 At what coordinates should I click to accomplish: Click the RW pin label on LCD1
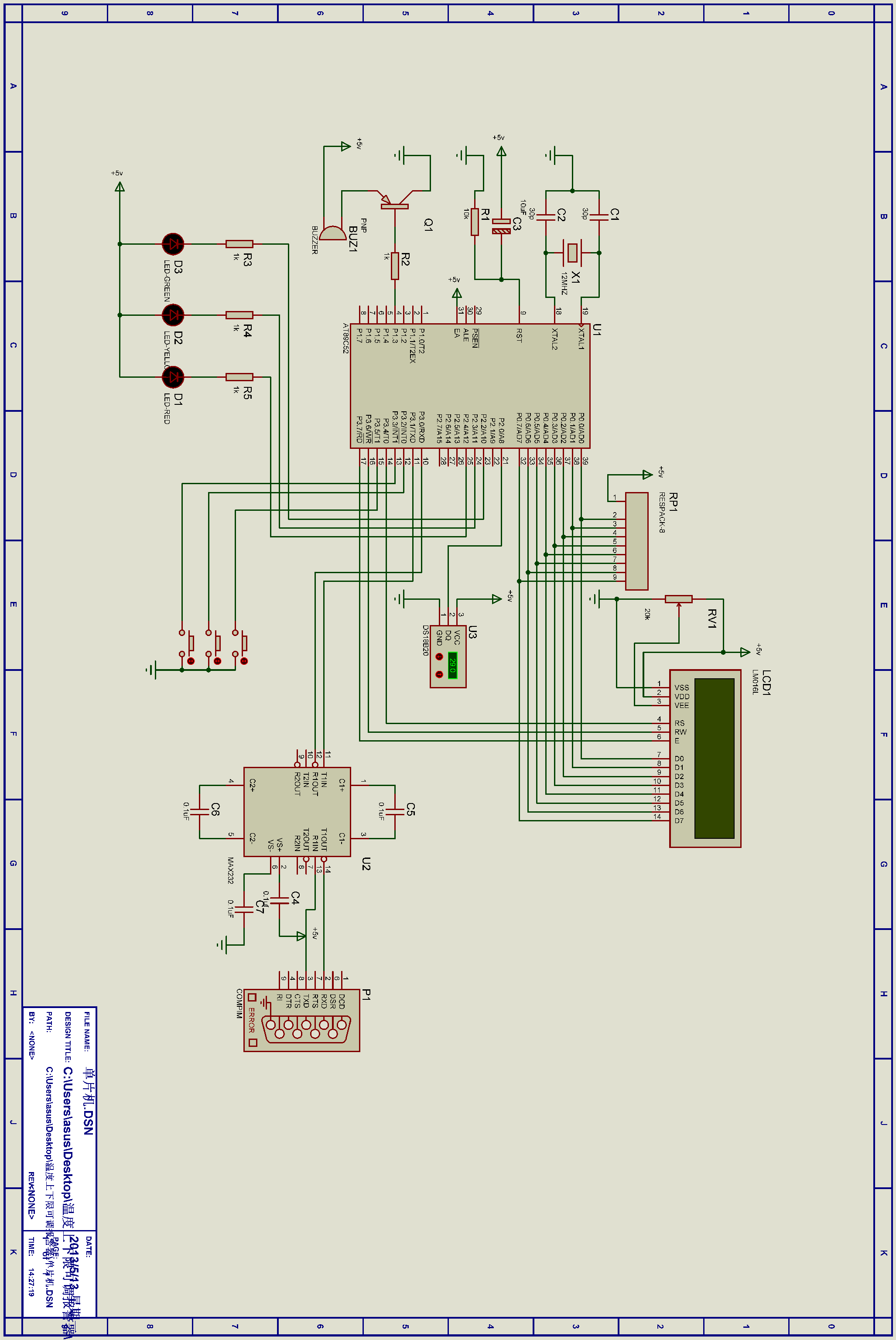point(680,732)
